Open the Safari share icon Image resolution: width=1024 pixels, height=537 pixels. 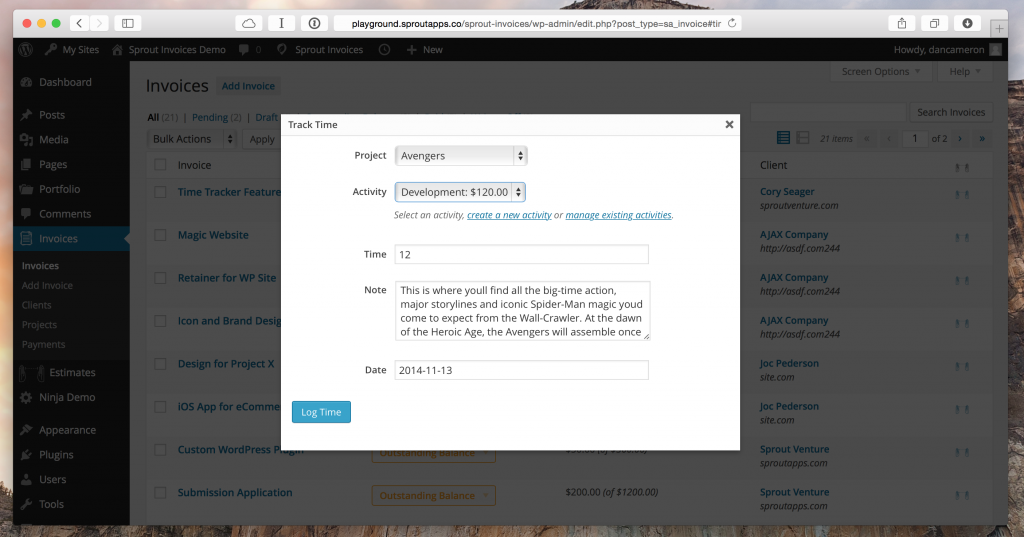click(902, 24)
